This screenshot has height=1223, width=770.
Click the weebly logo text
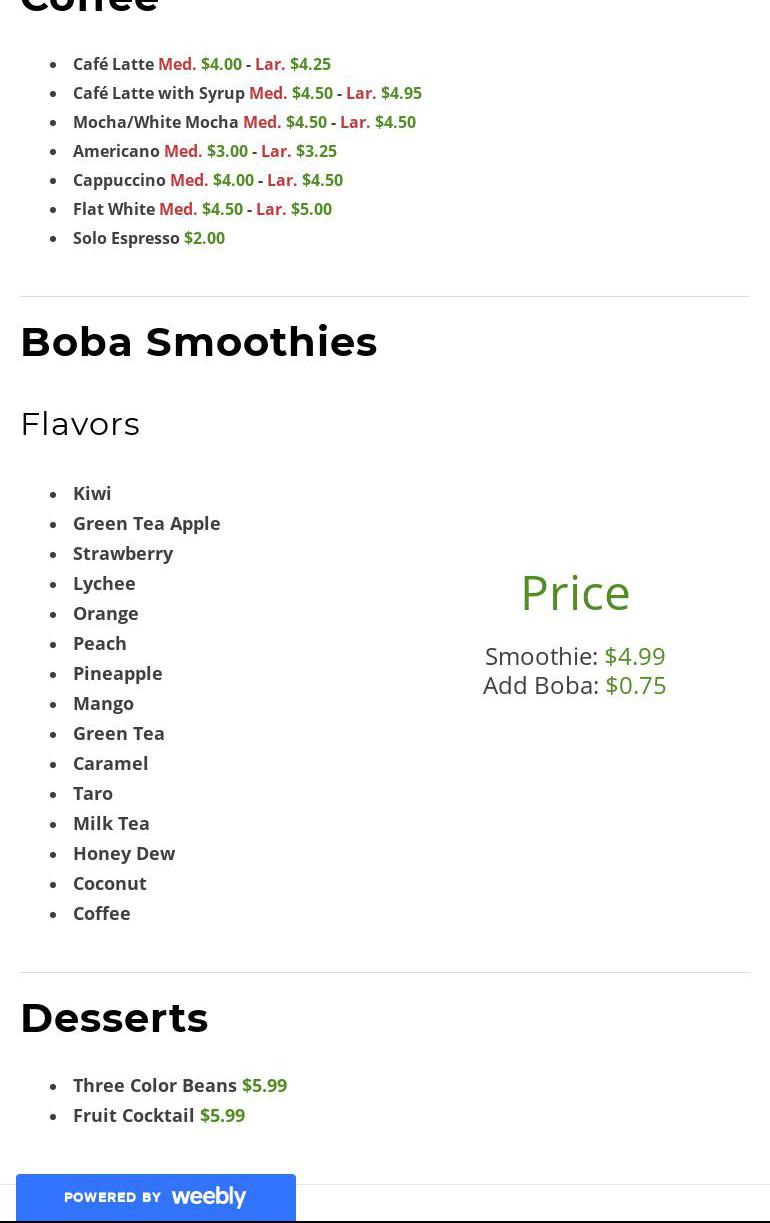click(x=208, y=1196)
